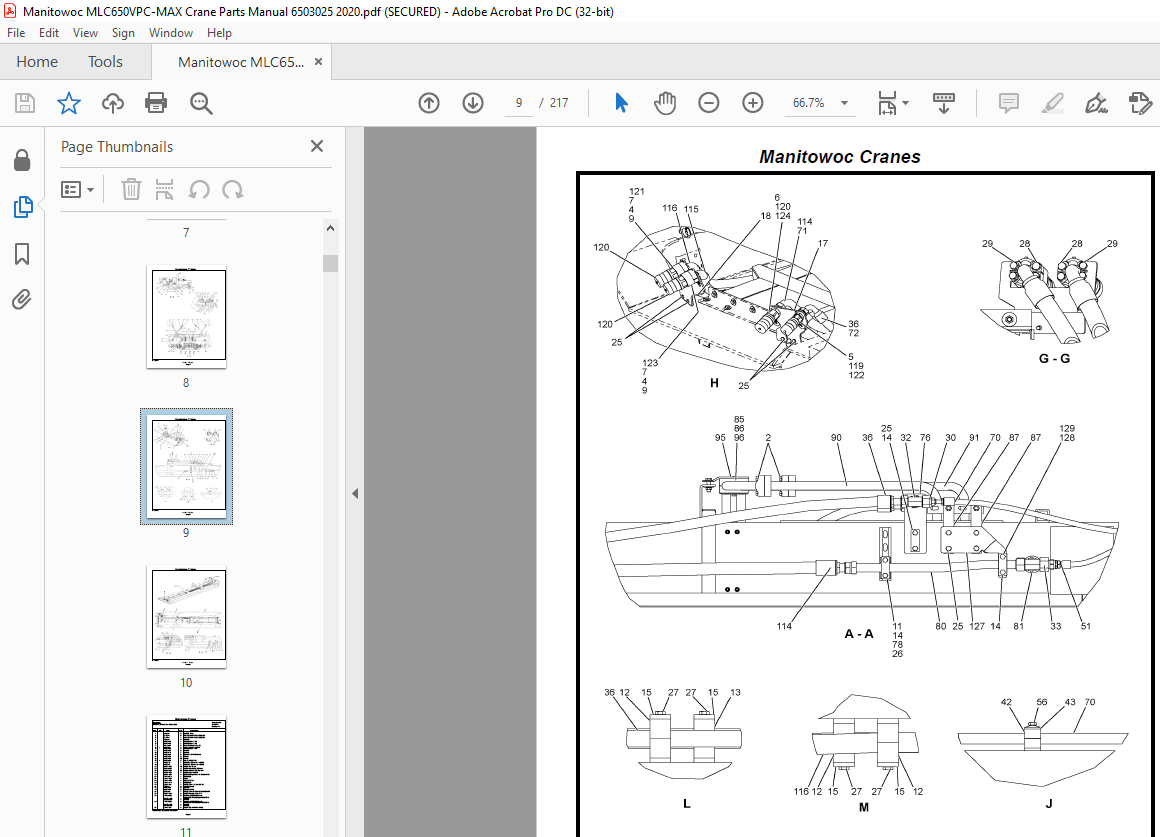Open the Find text search tool
1160x837 pixels.
200,103
